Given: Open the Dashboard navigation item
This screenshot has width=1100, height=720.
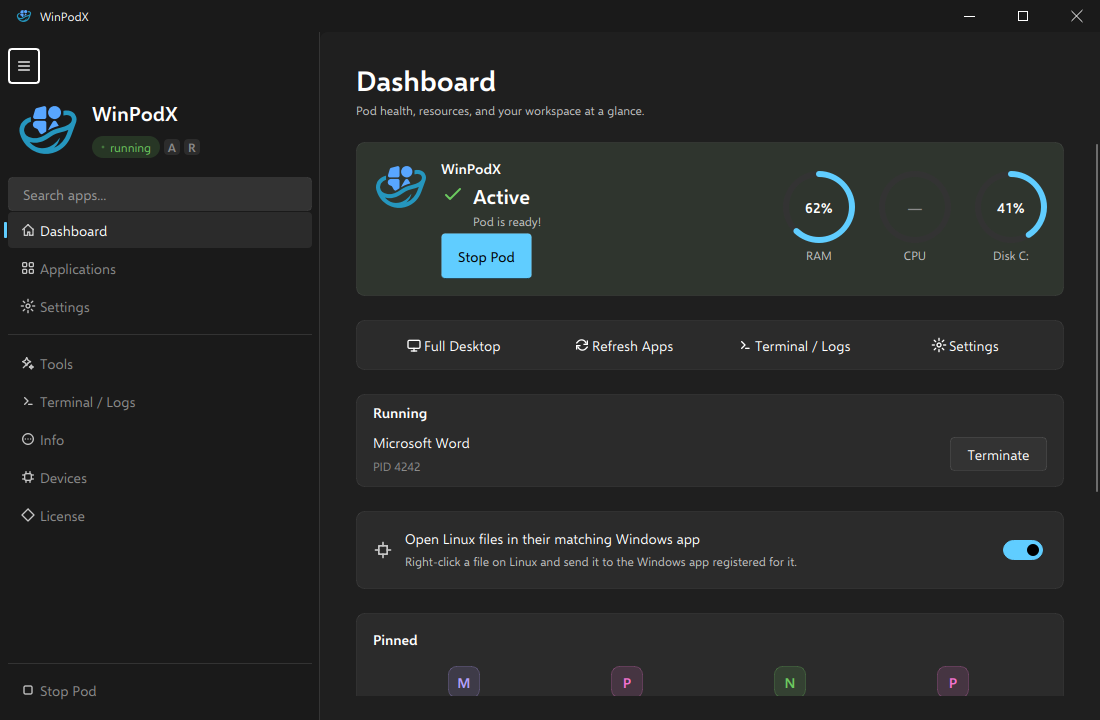Looking at the screenshot, I should tap(160, 230).
